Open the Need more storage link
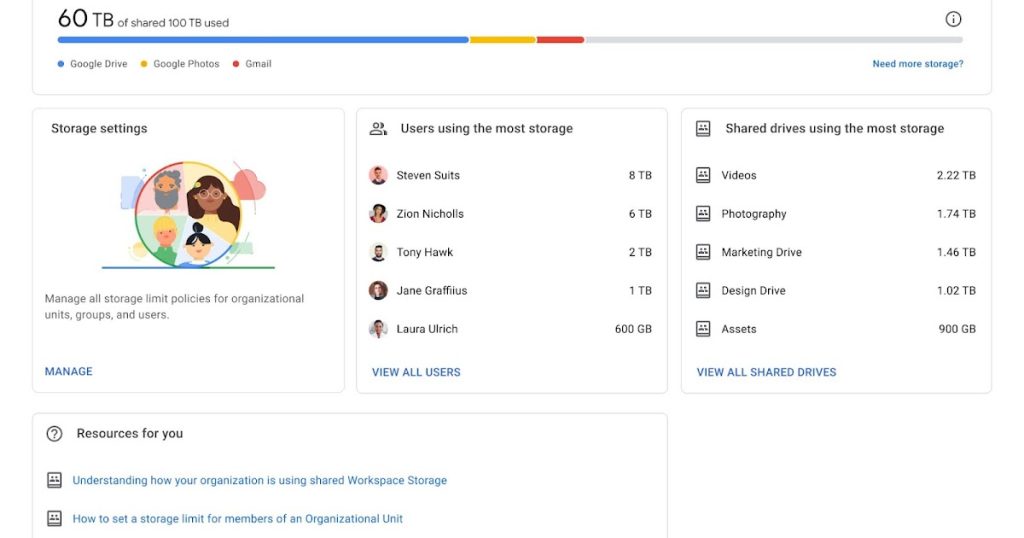This screenshot has height=538, width=1024. tap(917, 64)
